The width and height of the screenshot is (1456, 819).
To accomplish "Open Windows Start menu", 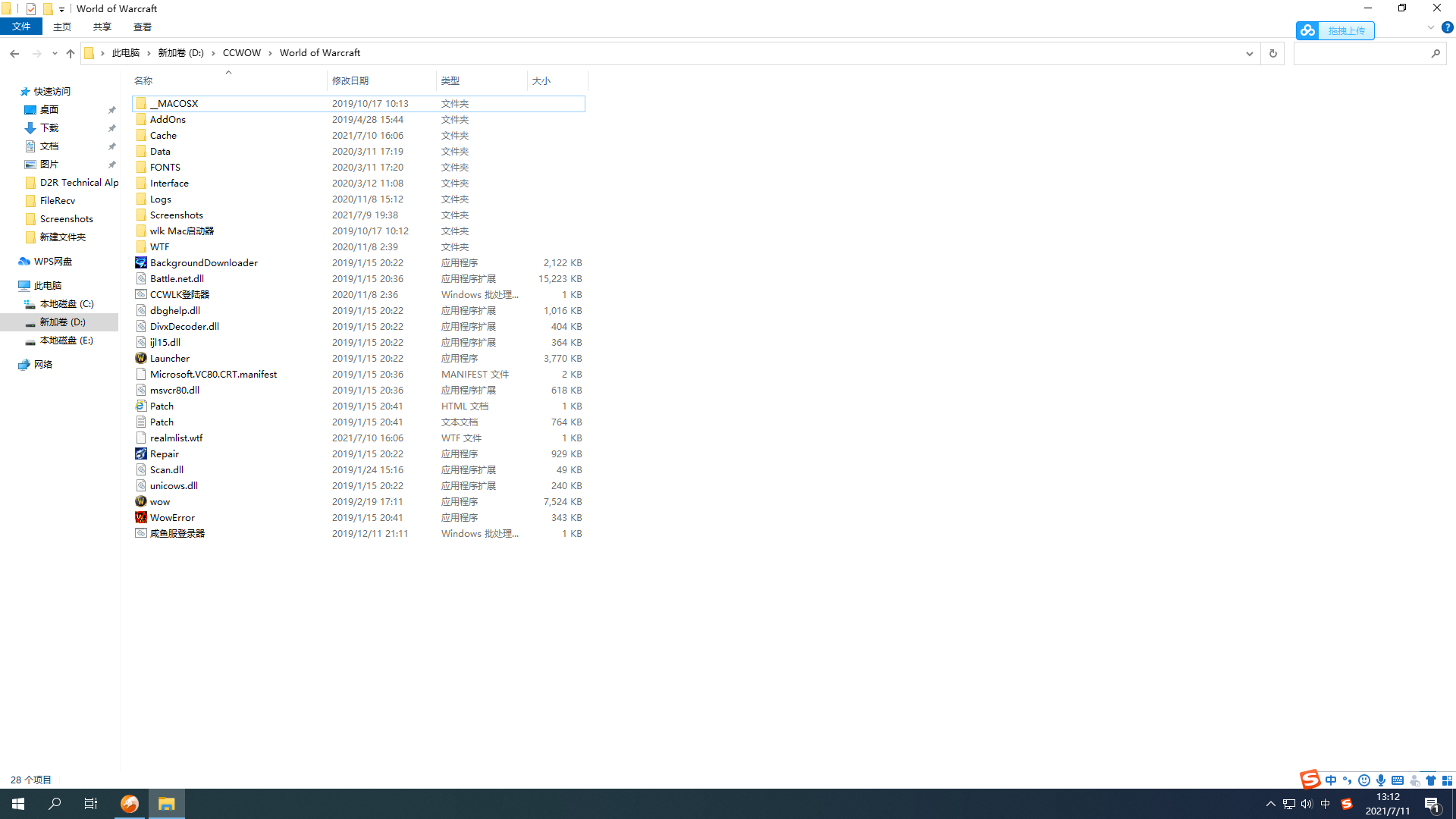I will [x=18, y=804].
